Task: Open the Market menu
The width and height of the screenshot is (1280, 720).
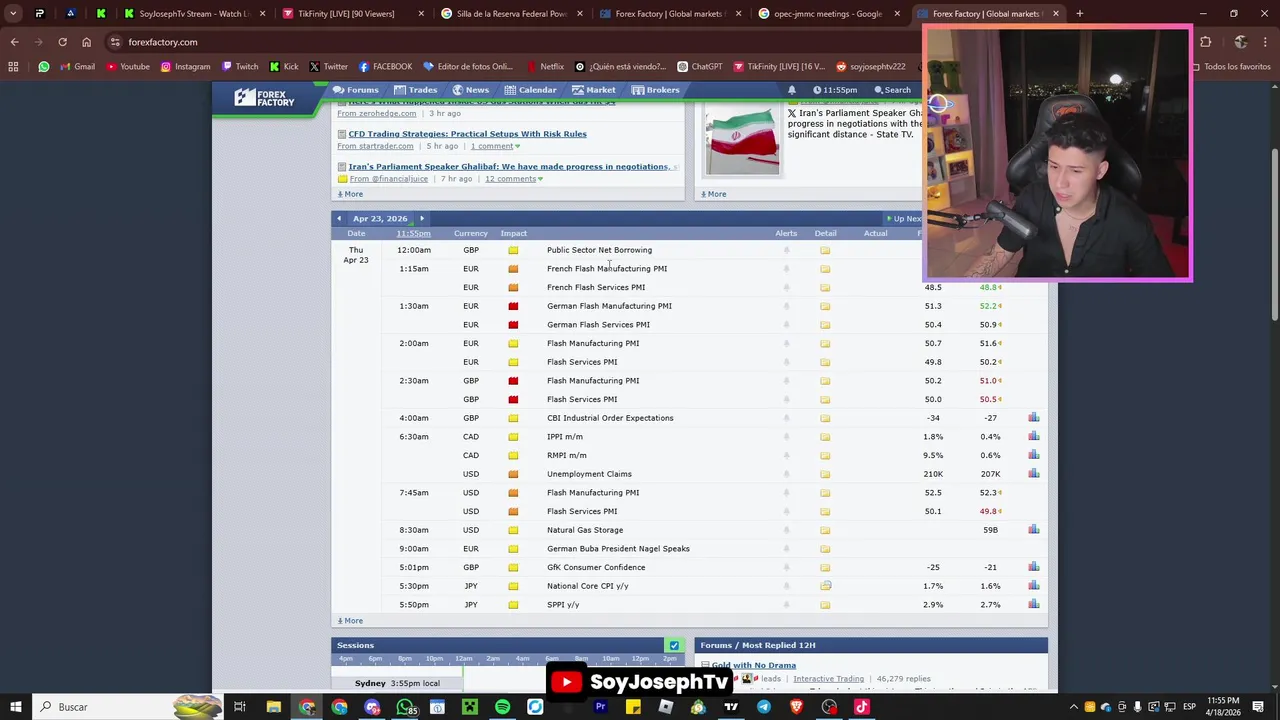Action: tap(594, 90)
